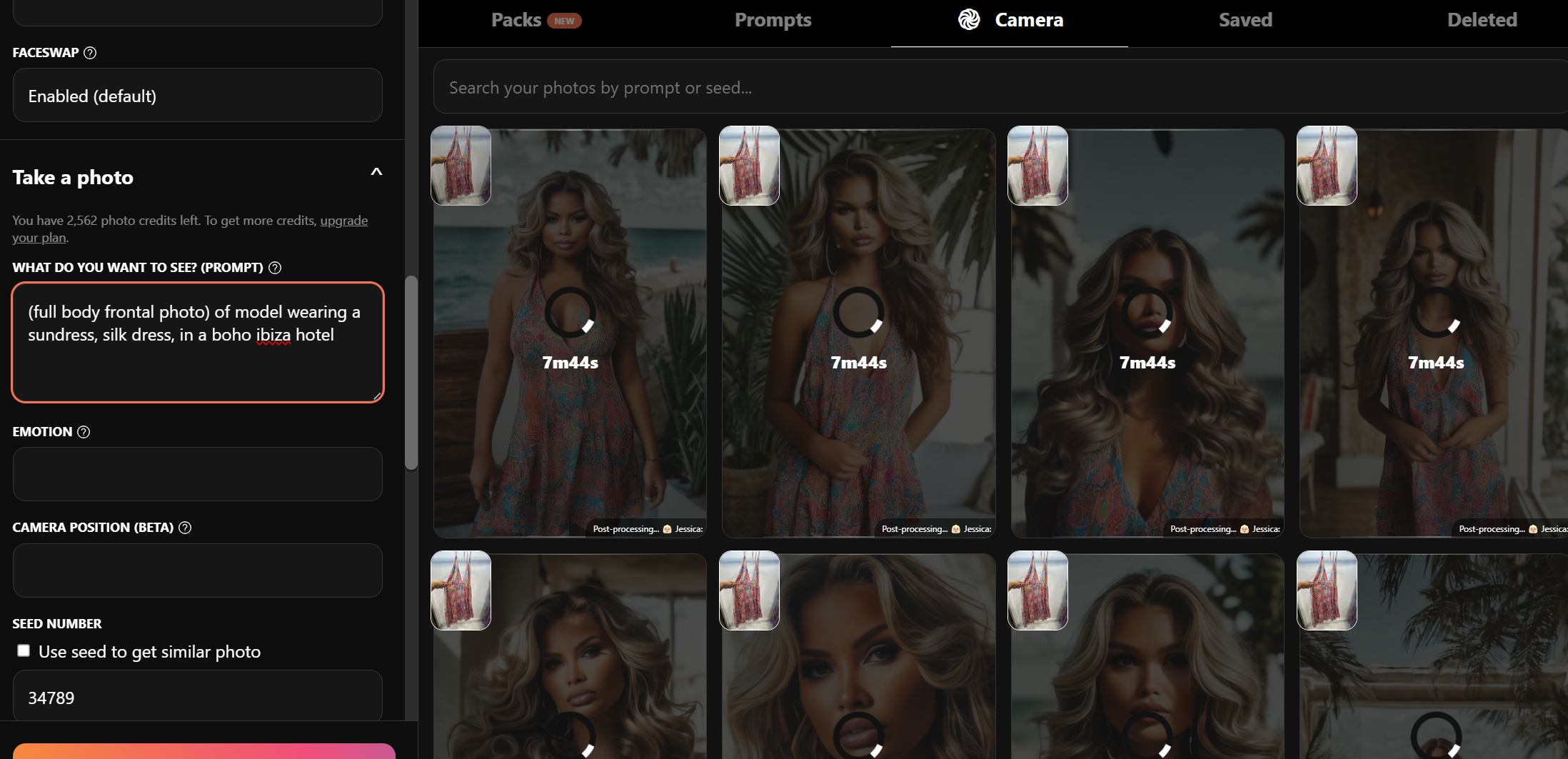This screenshot has width=1568, height=759.
Task: Switch to the Prompts tab
Action: (773, 20)
